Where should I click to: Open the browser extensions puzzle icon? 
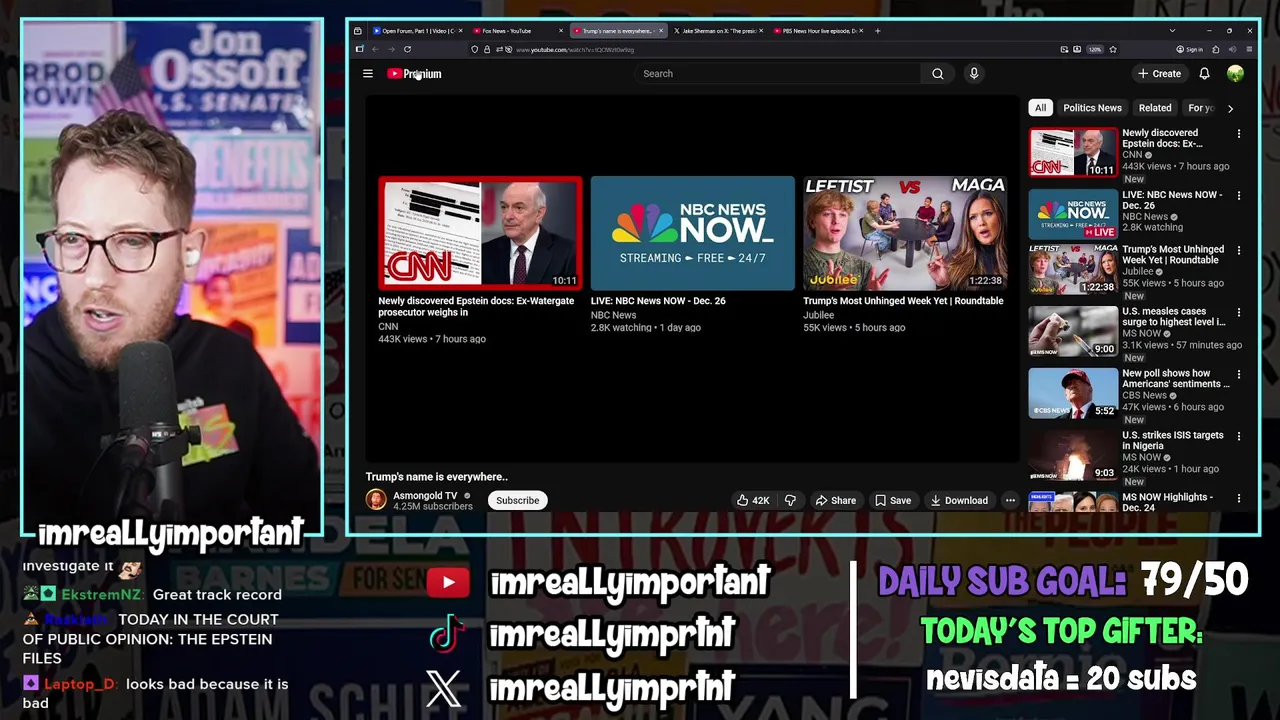1215,49
